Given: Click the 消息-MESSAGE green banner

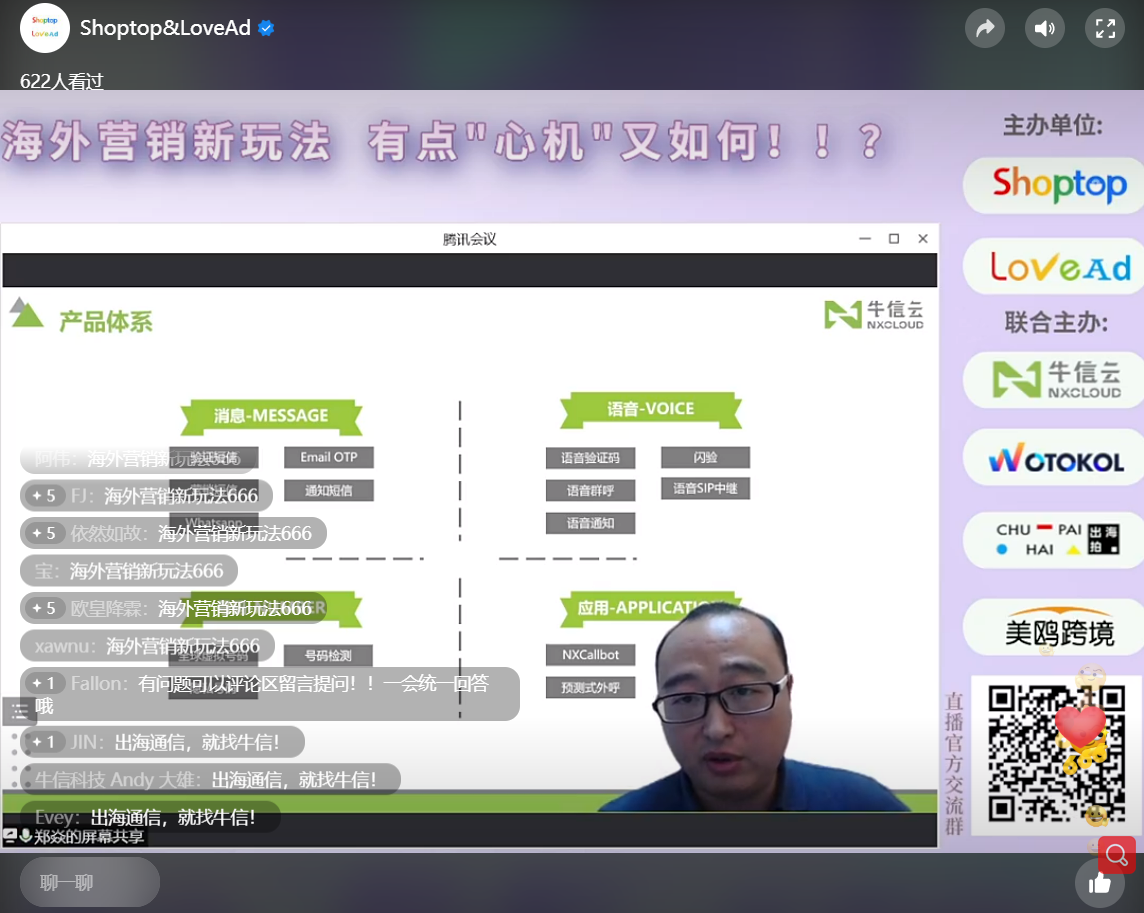Looking at the screenshot, I should click(271, 415).
